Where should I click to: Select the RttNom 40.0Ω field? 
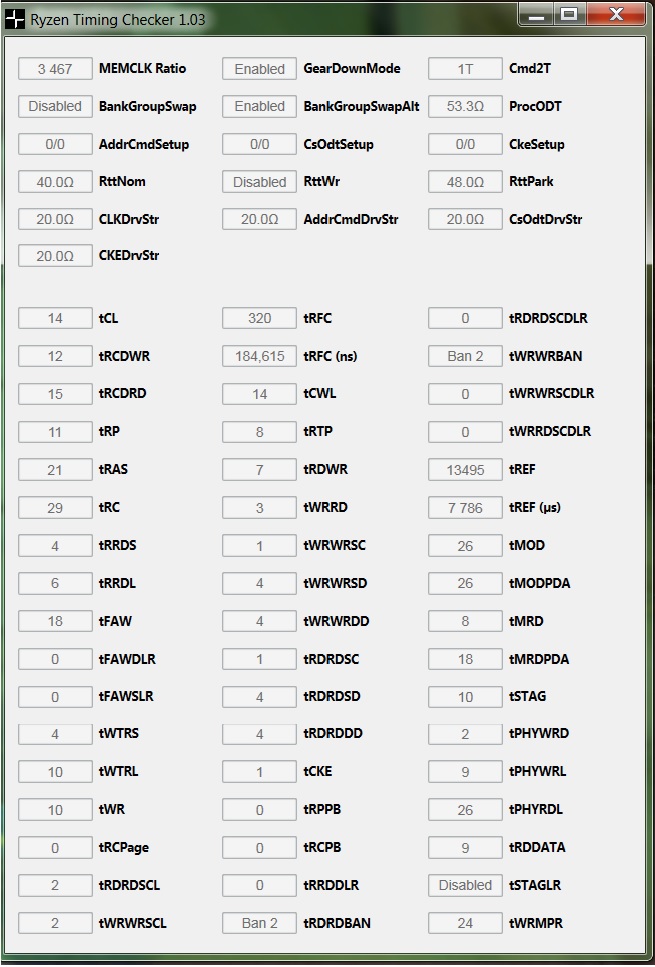pyautogui.click(x=55, y=182)
